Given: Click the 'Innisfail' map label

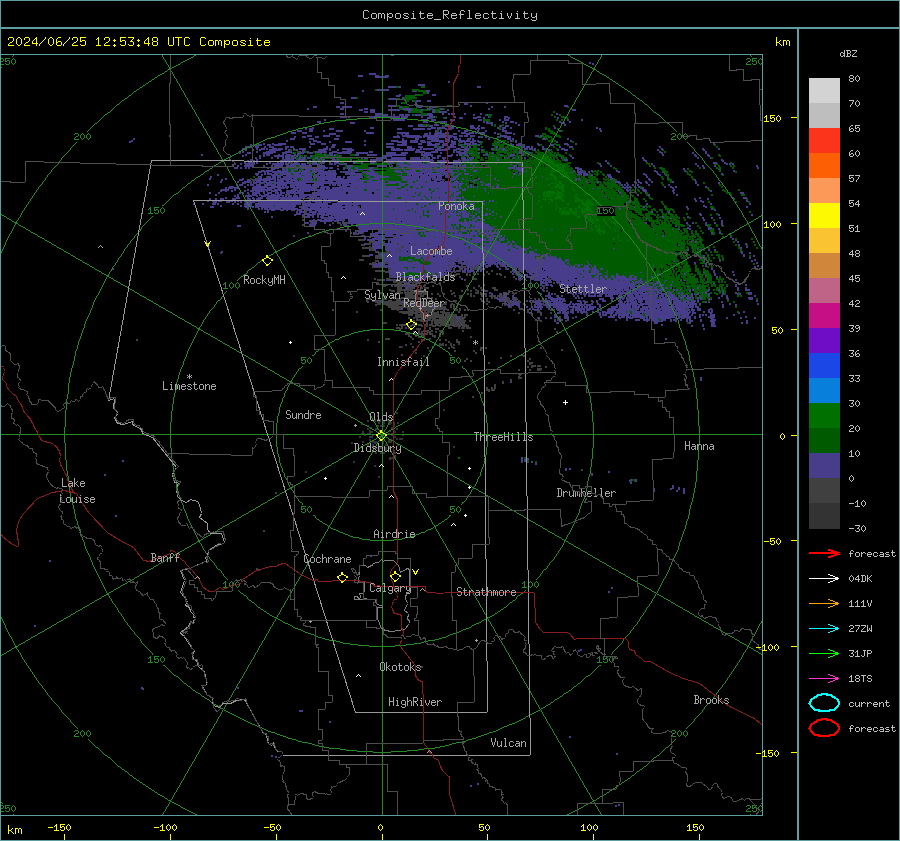Looking at the screenshot, I should point(403,362).
